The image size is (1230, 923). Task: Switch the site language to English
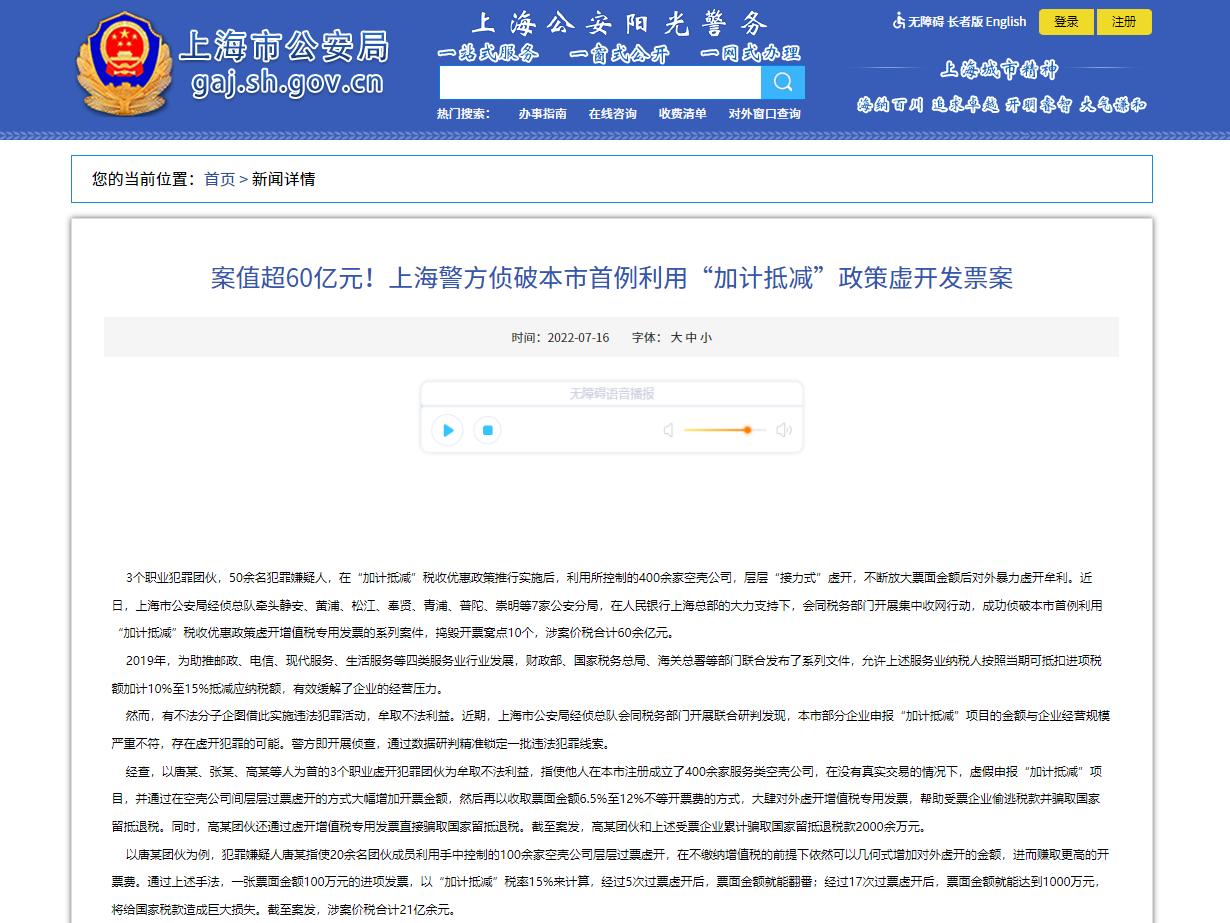click(x=1004, y=21)
